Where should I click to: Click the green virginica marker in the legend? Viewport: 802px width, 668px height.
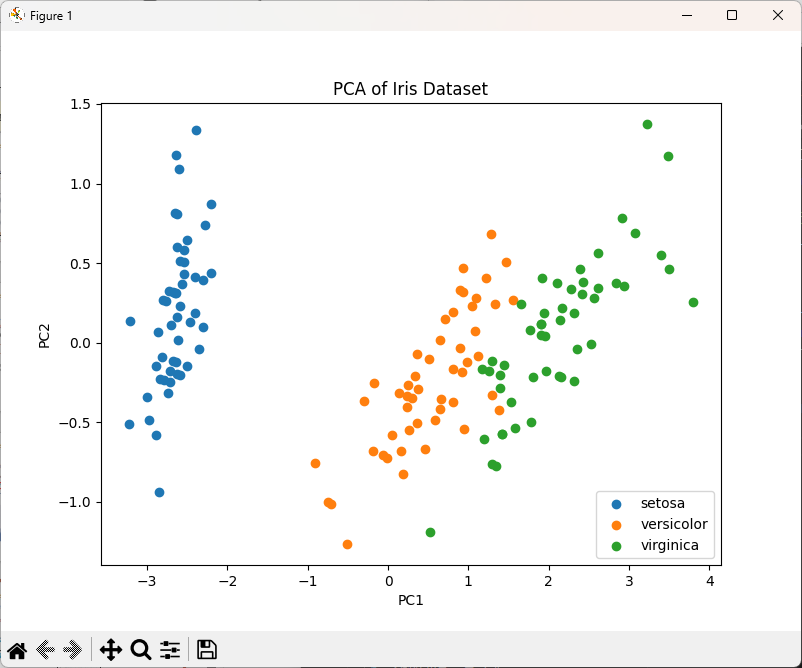point(615,546)
